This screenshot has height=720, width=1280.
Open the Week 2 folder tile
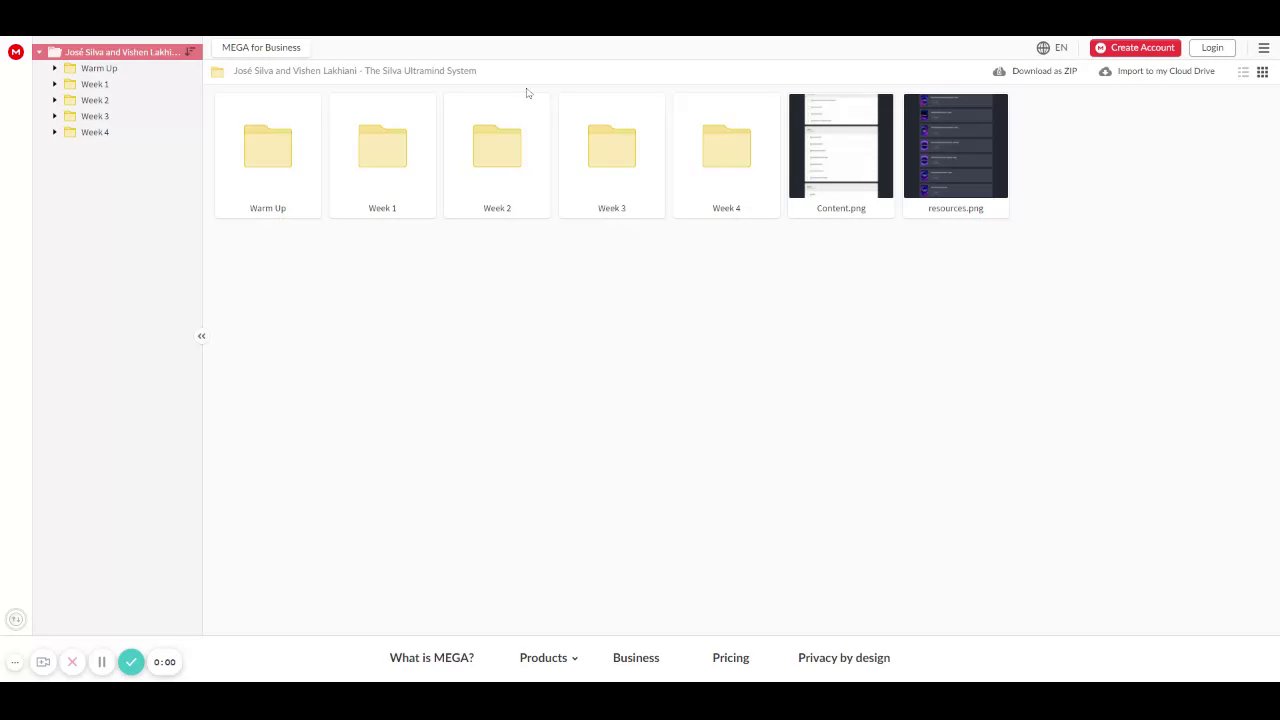click(x=497, y=155)
